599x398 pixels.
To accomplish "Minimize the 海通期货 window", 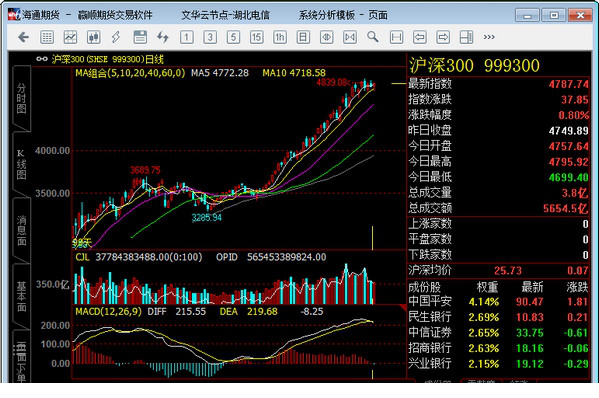I will (527, 15).
